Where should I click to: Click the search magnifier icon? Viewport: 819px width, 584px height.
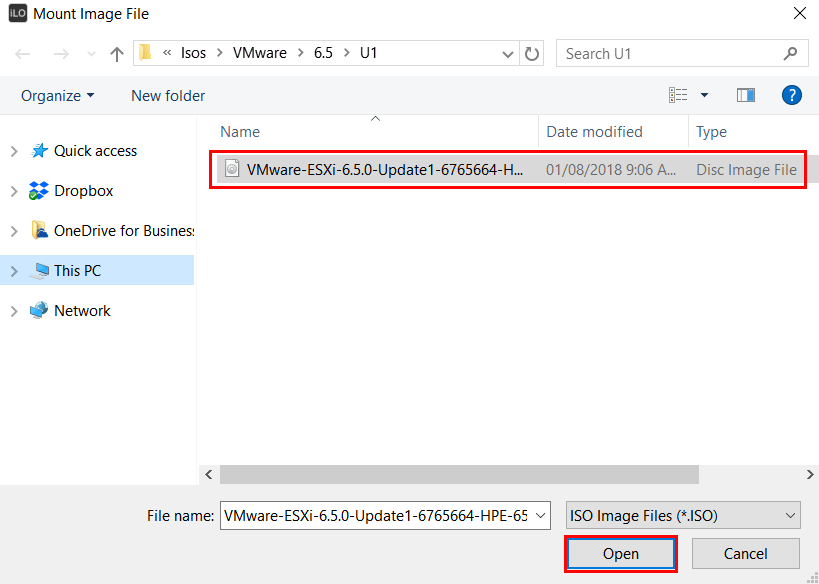click(790, 53)
